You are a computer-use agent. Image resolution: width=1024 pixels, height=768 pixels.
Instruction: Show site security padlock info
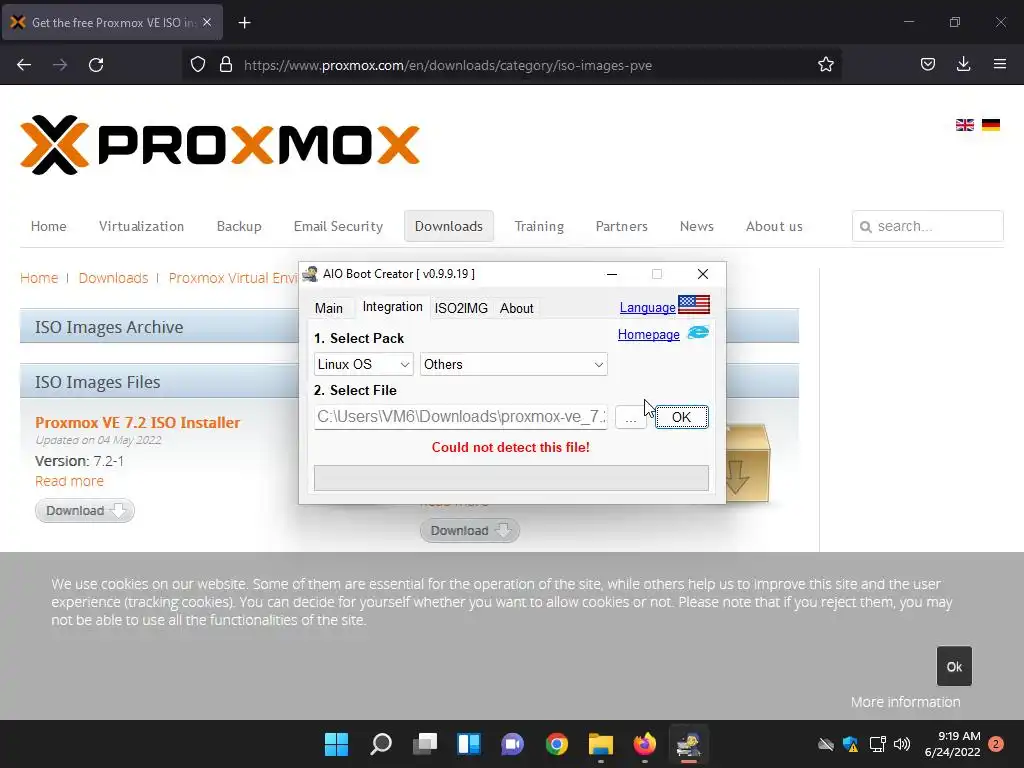(x=226, y=64)
